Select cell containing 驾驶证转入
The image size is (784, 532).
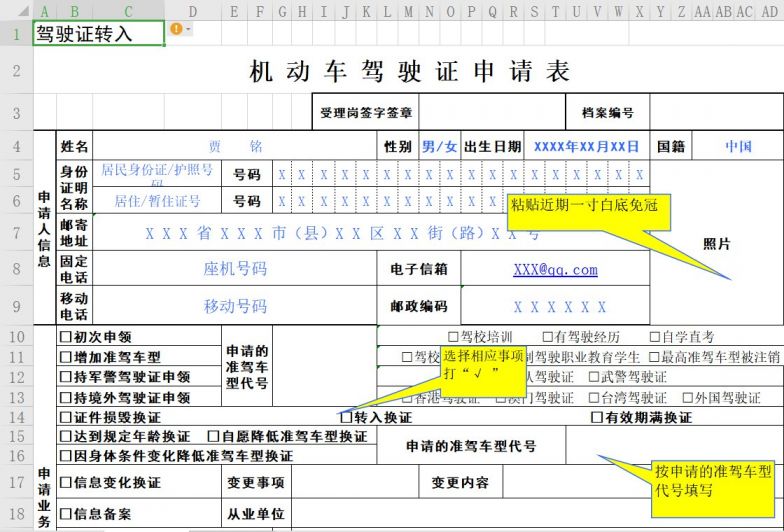pyautogui.click(x=98, y=34)
